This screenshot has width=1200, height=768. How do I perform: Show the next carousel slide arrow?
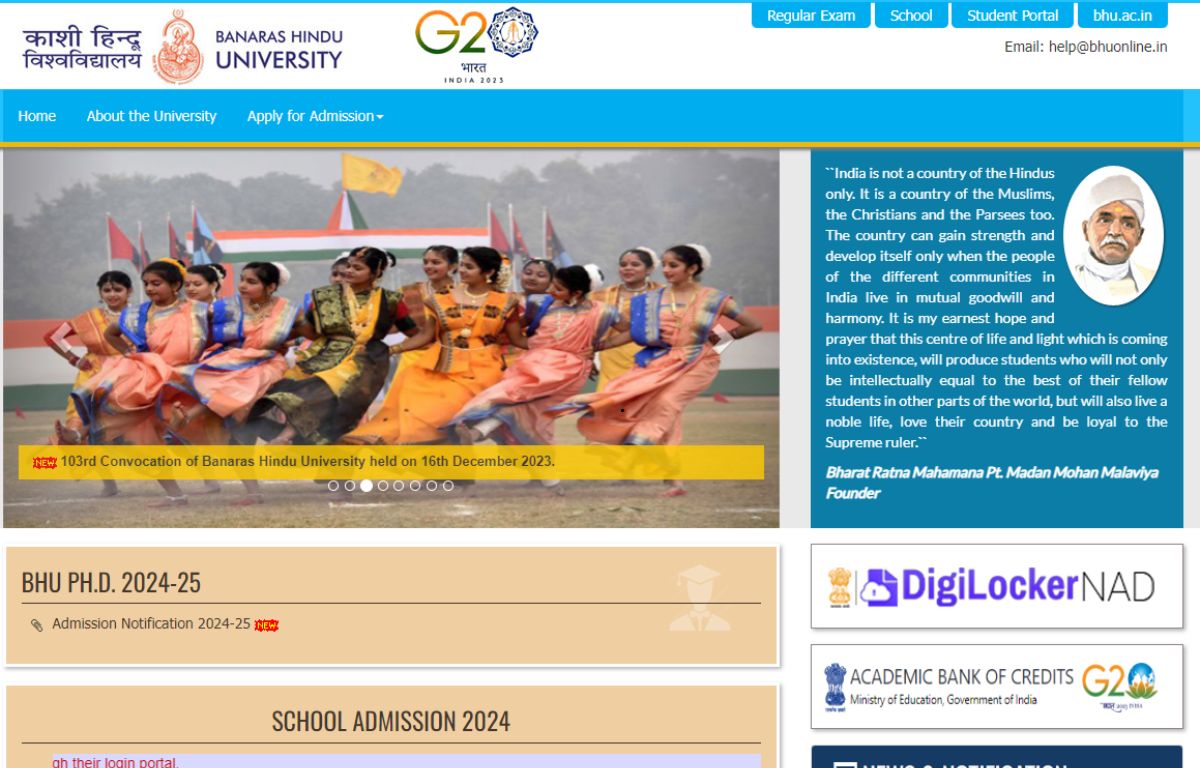pos(722,340)
